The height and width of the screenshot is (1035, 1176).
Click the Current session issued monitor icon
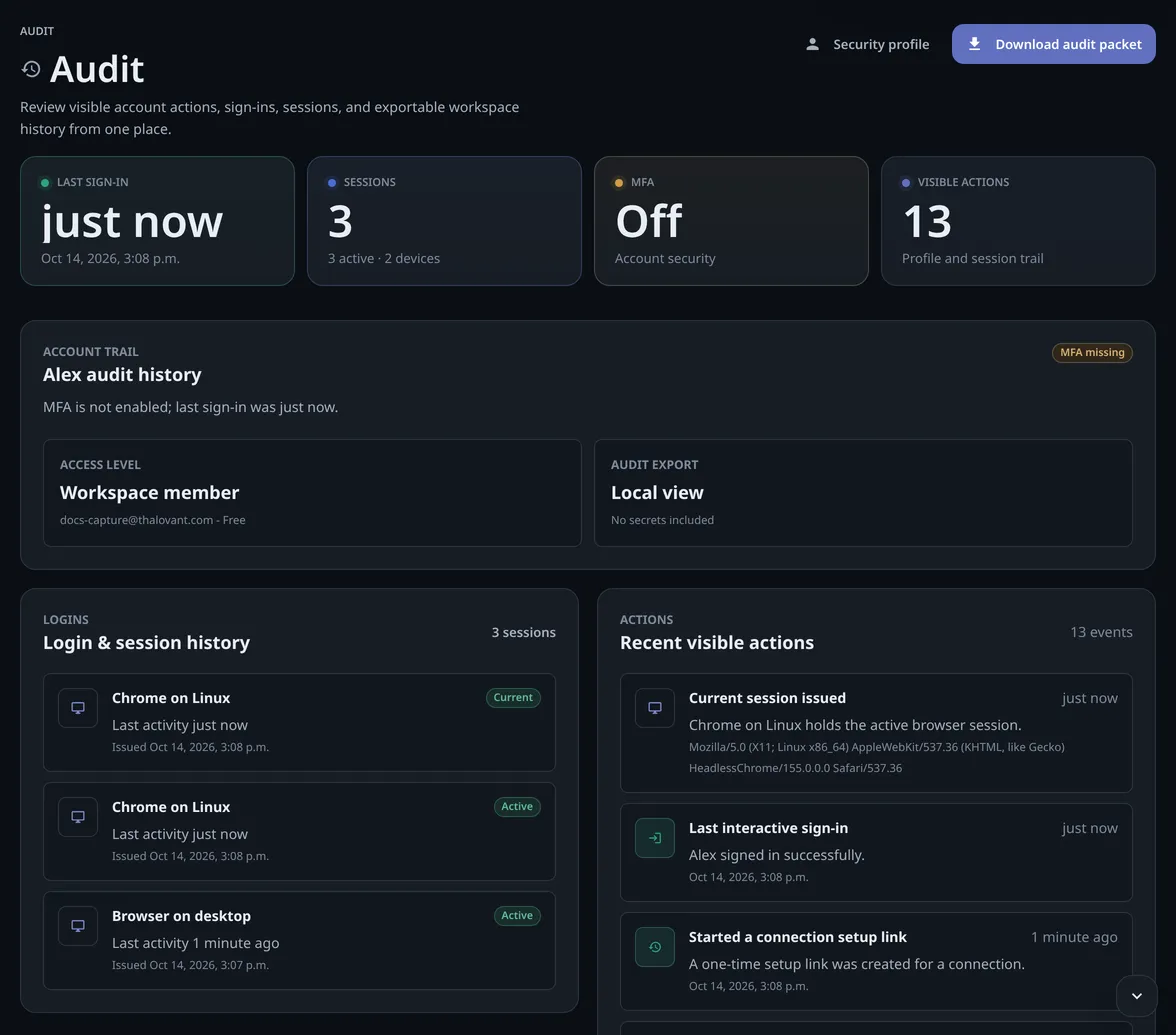coord(655,708)
